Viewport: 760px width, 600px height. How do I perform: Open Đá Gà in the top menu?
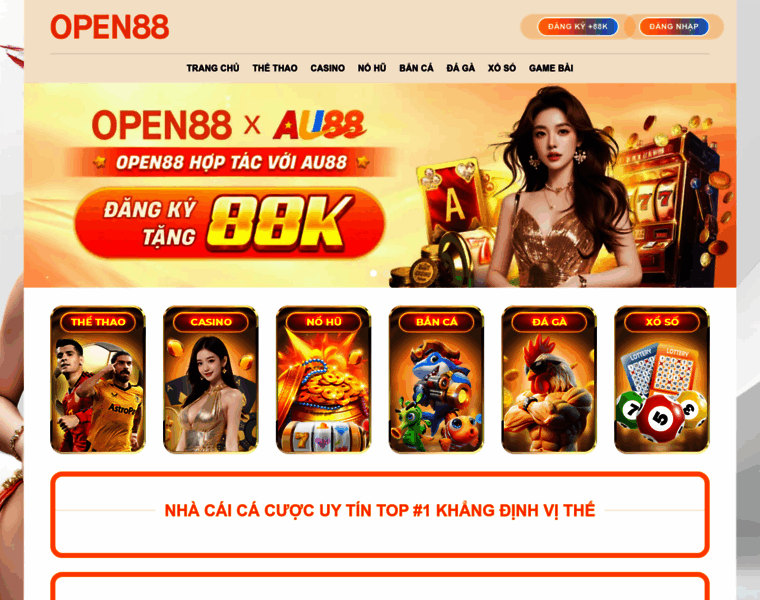click(x=460, y=68)
